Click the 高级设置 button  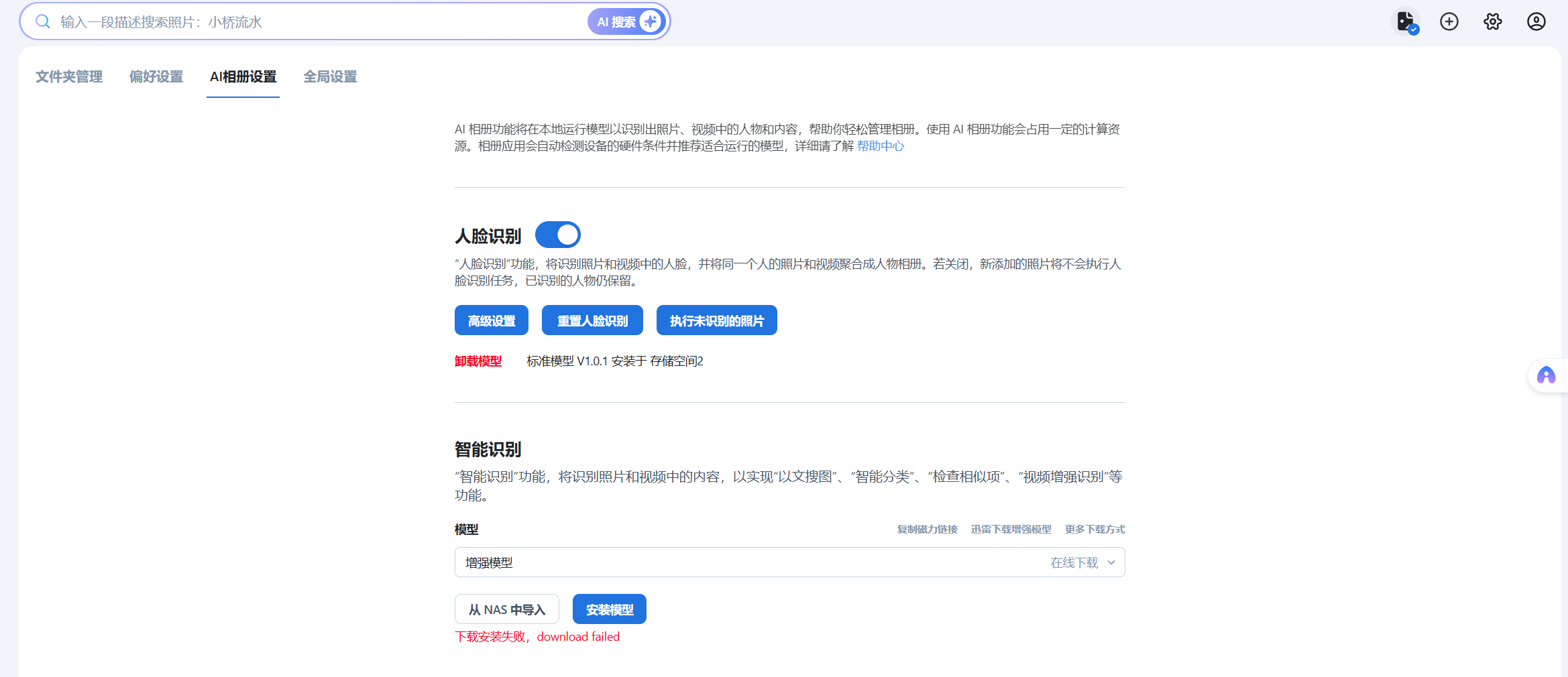pyautogui.click(x=492, y=320)
